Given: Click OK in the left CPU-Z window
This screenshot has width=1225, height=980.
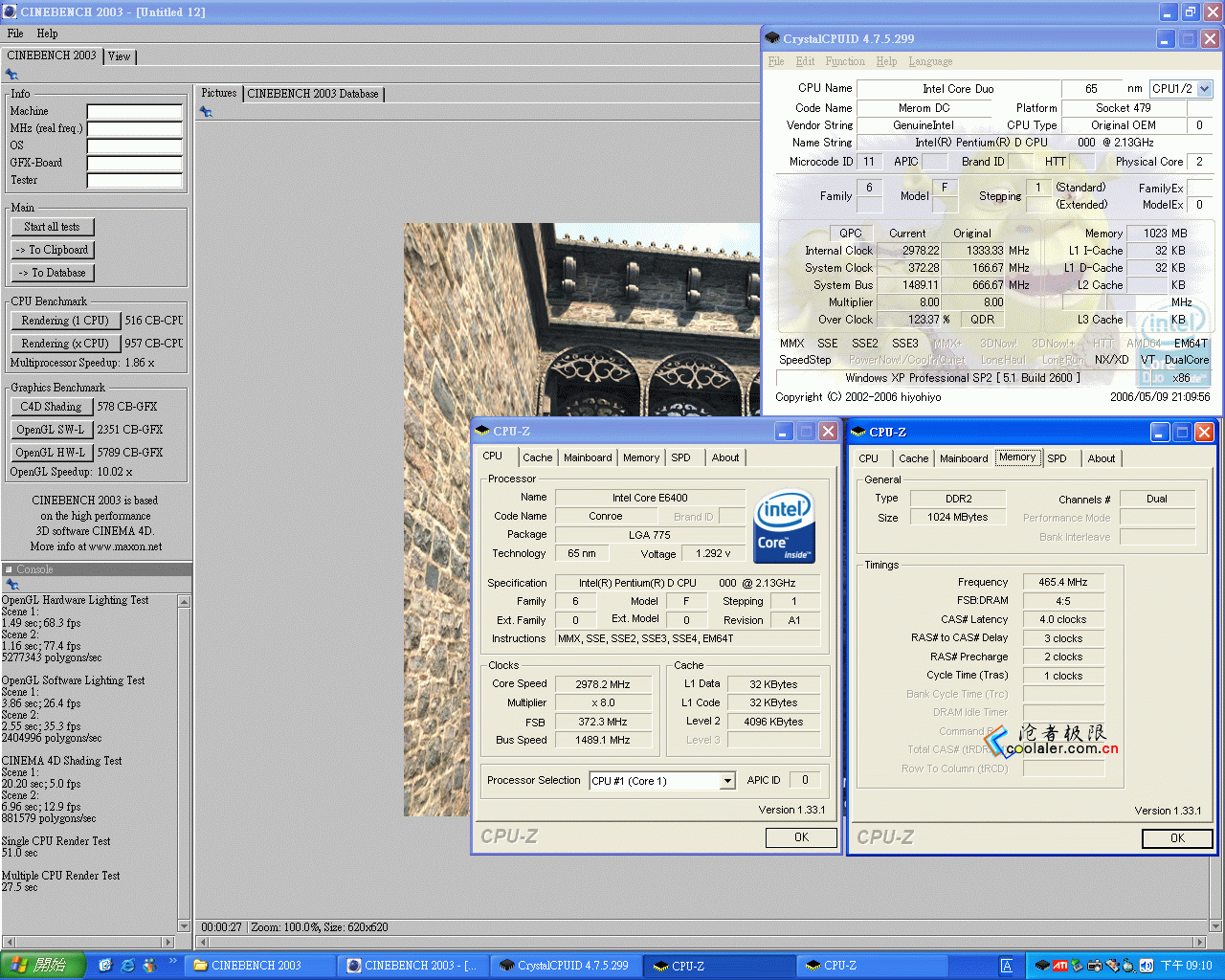Looking at the screenshot, I should 801,837.
